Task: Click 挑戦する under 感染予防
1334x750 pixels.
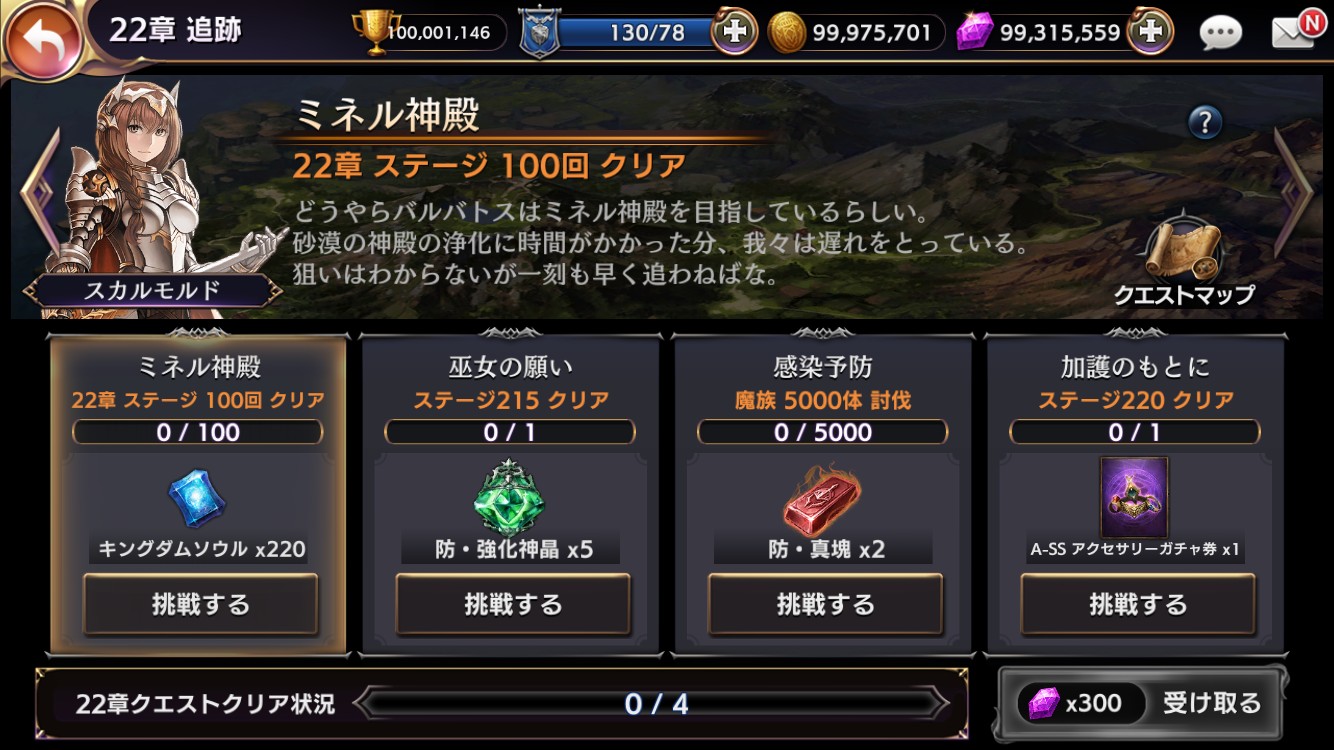Action: coord(825,604)
